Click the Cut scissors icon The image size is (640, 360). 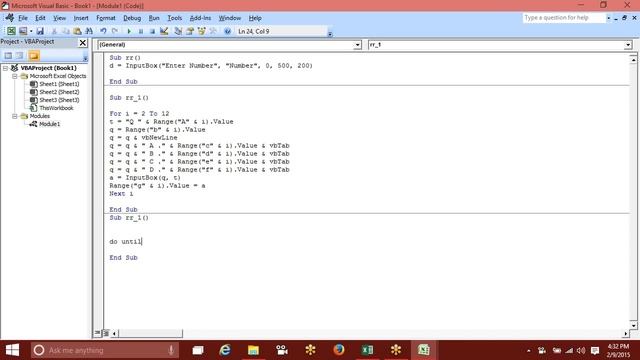click(x=54, y=31)
